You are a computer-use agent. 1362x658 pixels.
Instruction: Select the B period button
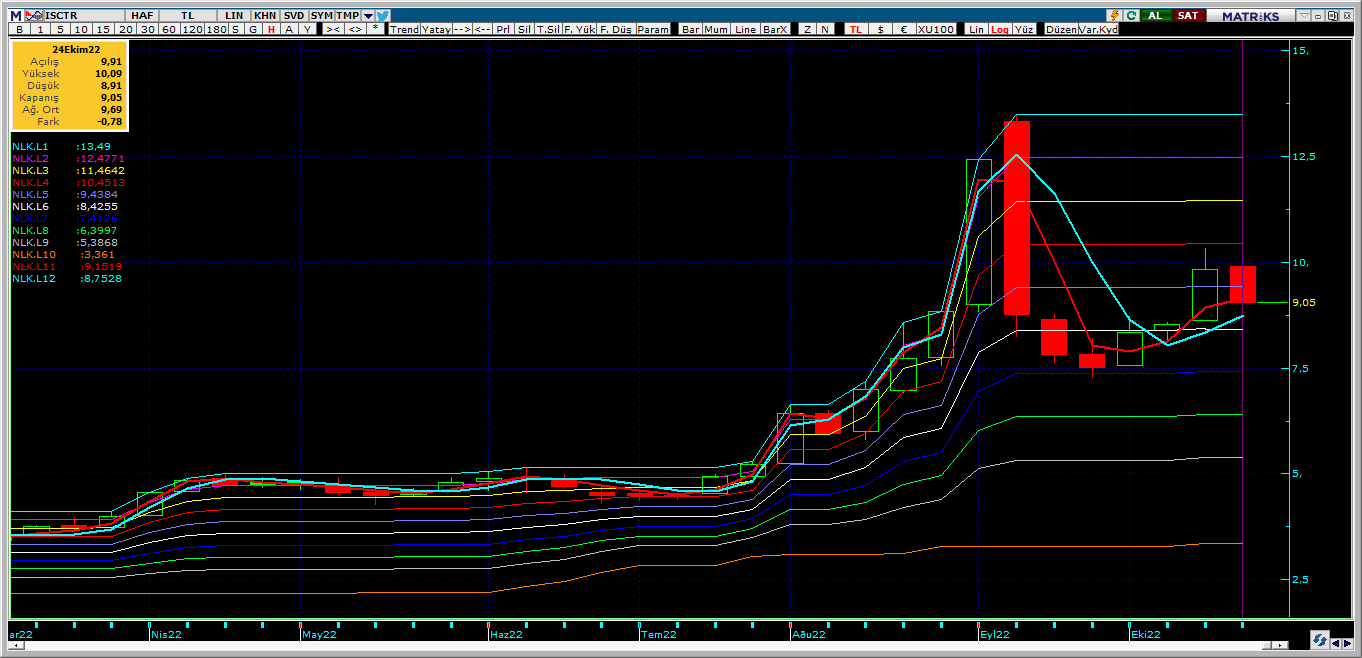[x=19, y=29]
